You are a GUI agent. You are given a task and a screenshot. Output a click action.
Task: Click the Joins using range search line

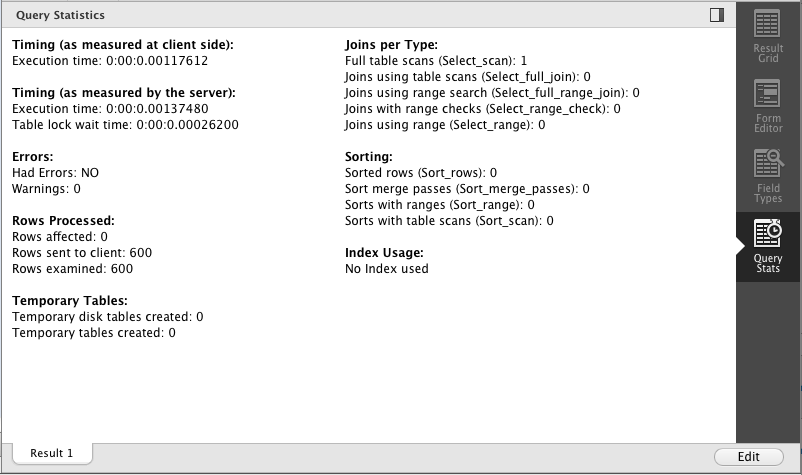[492, 93]
